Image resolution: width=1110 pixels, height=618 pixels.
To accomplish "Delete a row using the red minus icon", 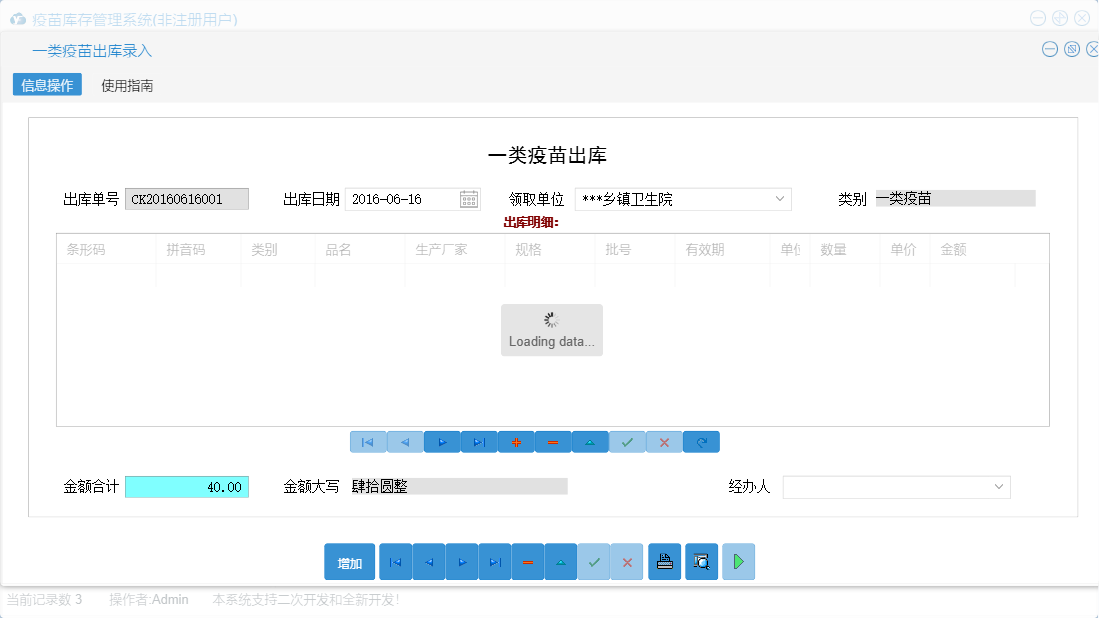I will click(x=553, y=441).
